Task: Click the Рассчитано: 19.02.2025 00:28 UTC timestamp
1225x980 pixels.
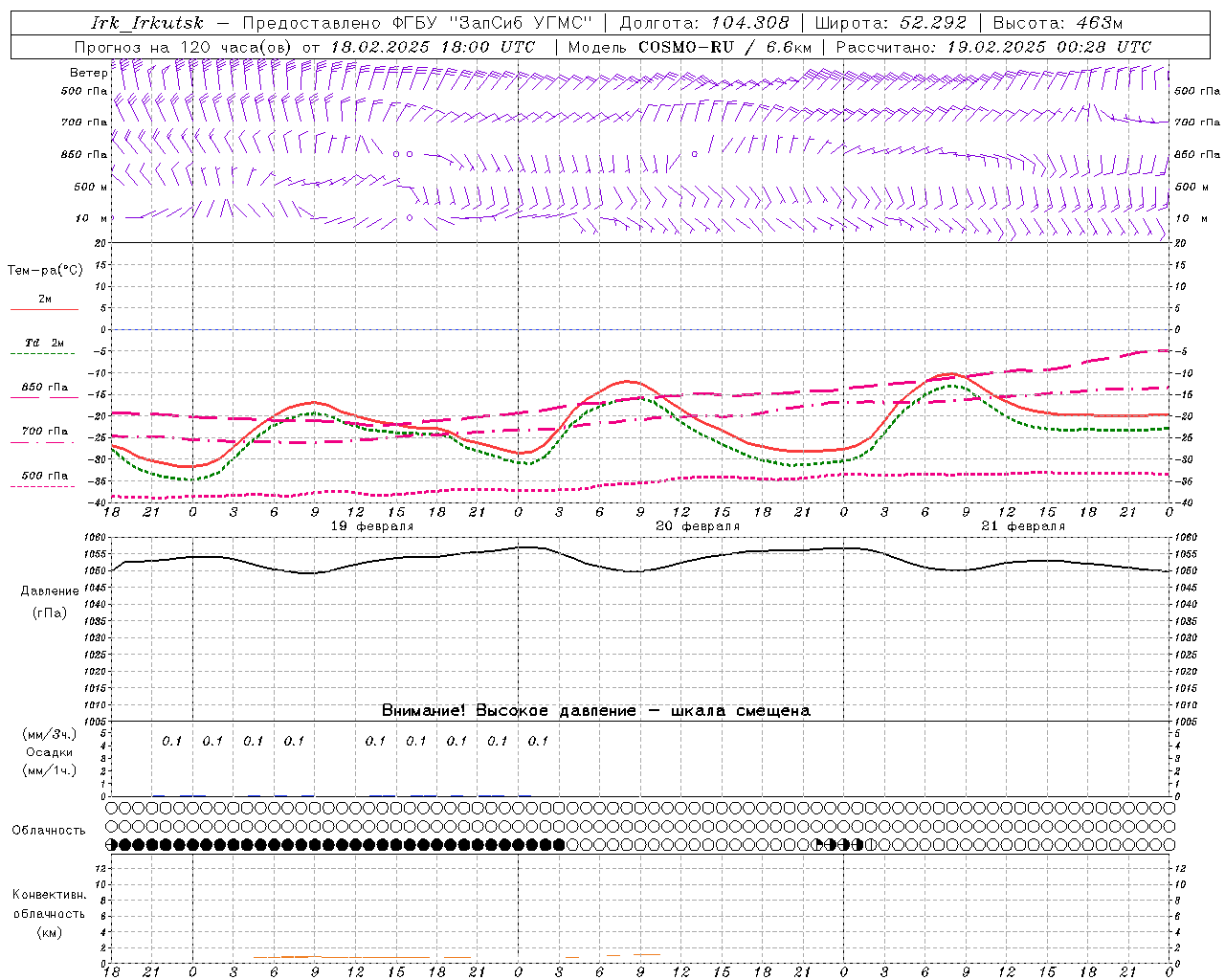Action: (993, 47)
